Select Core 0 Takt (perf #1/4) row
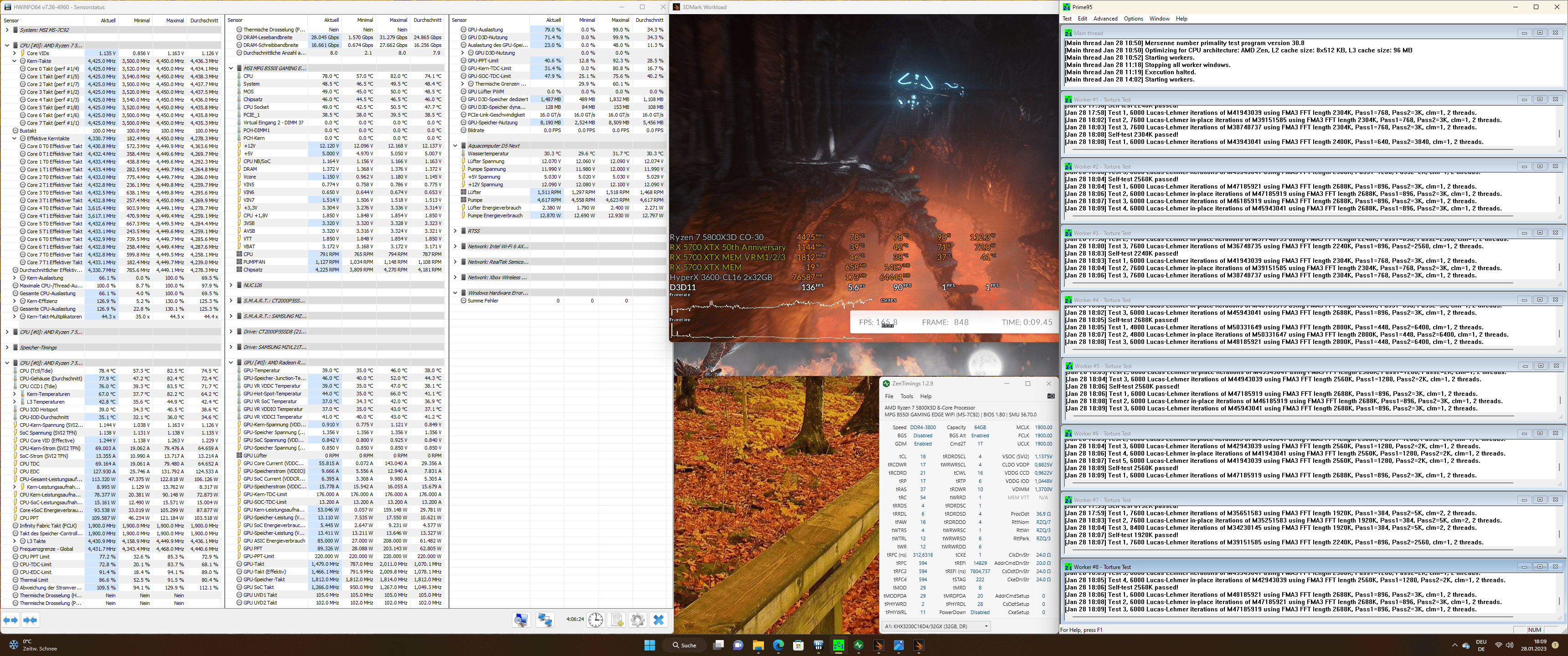 [x=111, y=69]
